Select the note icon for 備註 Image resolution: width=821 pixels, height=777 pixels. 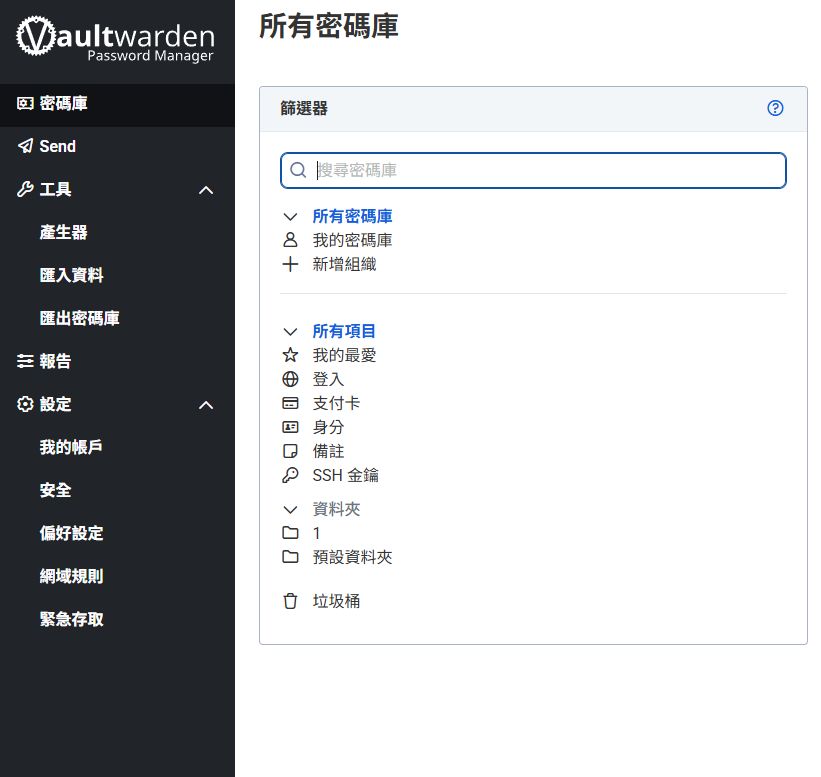coord(291,451)
